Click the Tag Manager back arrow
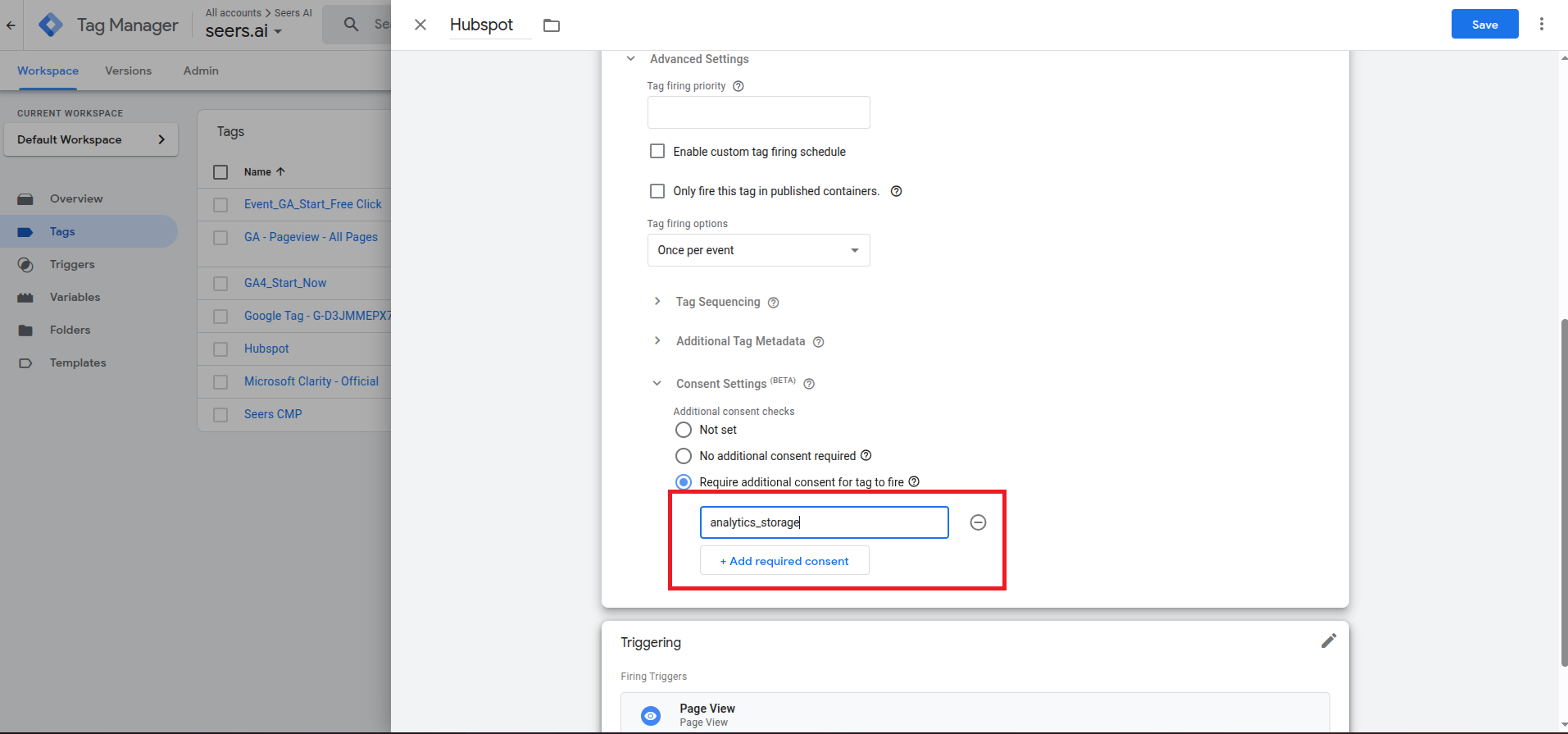The height and width of the screenshot is (734, 1568). pos(11,25)
